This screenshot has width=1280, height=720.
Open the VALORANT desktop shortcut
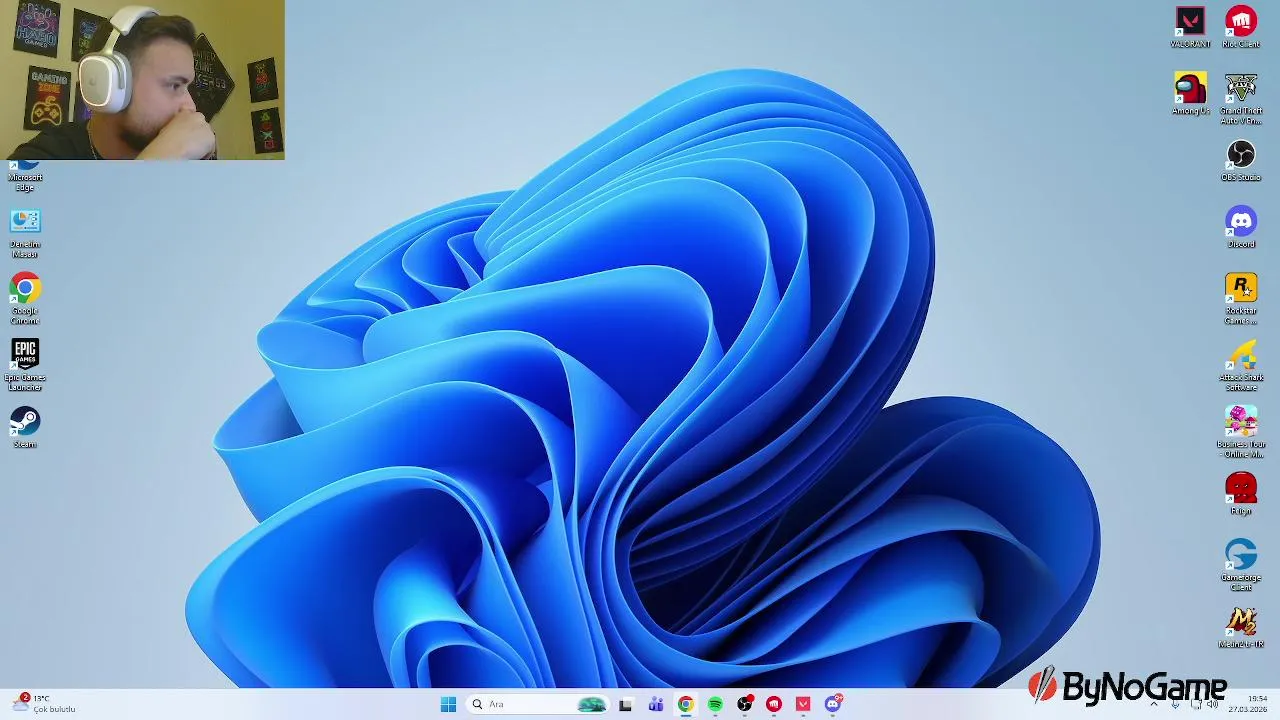point(1190,28)
